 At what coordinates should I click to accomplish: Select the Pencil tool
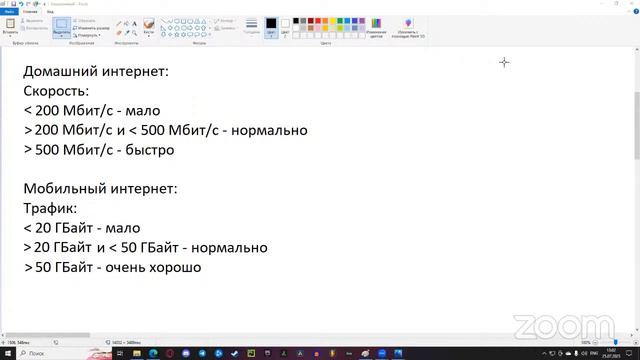pos(119,24)
